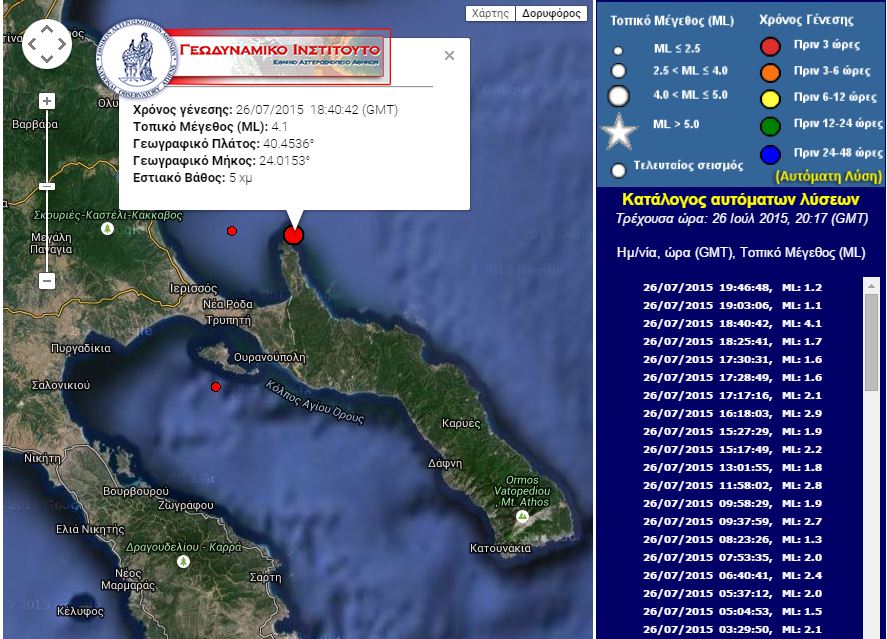Open the 16:18:03 ML 2.9 earthquake entry
Image resolution: width=887 pixels, height=639 pixels.
732,413
